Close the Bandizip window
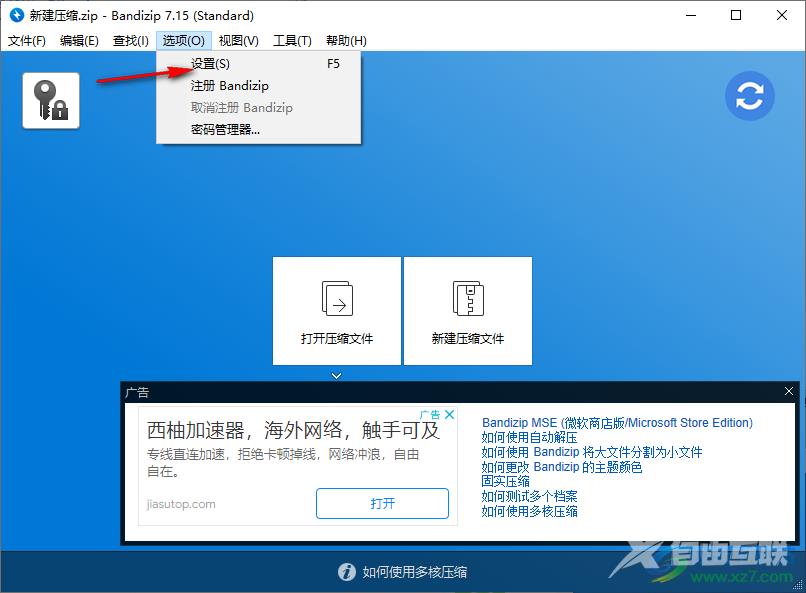806x593 pixels. pyautogui.click(x=781, y=15)
